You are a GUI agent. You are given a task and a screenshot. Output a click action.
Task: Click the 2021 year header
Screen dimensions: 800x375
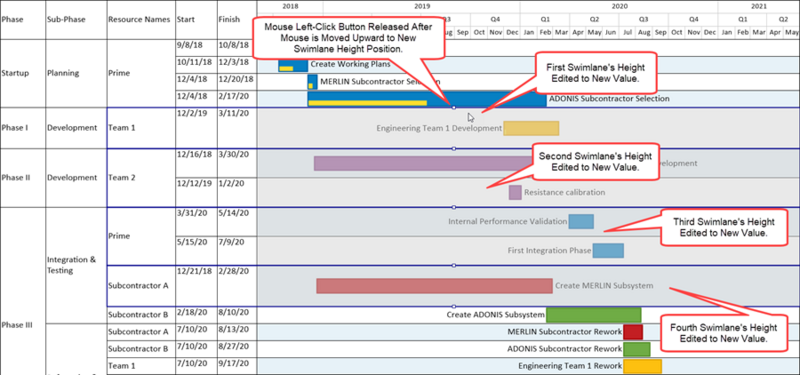(759, 7)
